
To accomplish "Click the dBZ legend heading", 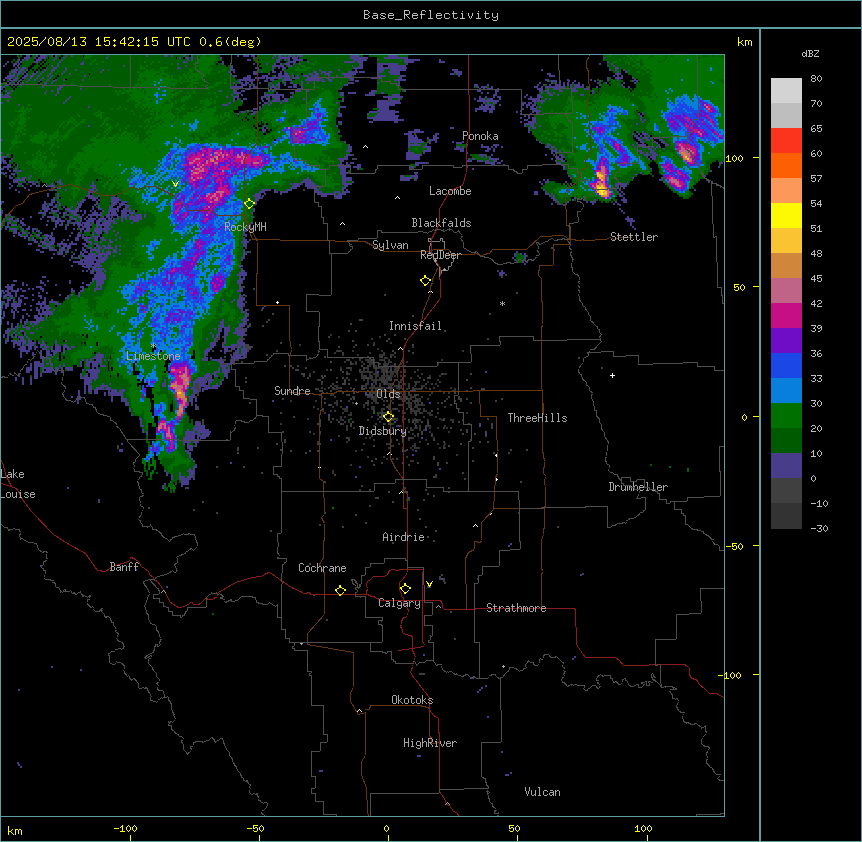I will pyautogui.click(x=810, y=54).
